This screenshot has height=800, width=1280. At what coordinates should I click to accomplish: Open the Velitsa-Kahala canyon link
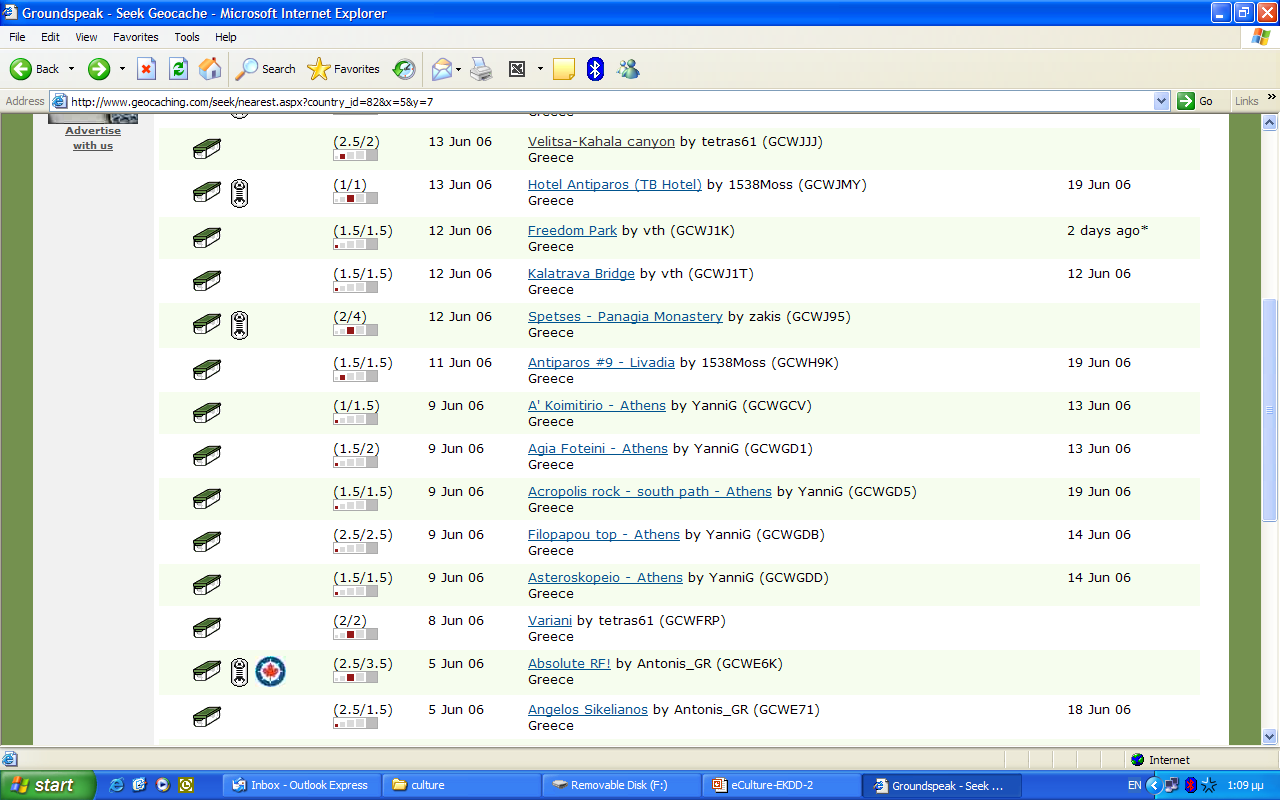[601, 141]
